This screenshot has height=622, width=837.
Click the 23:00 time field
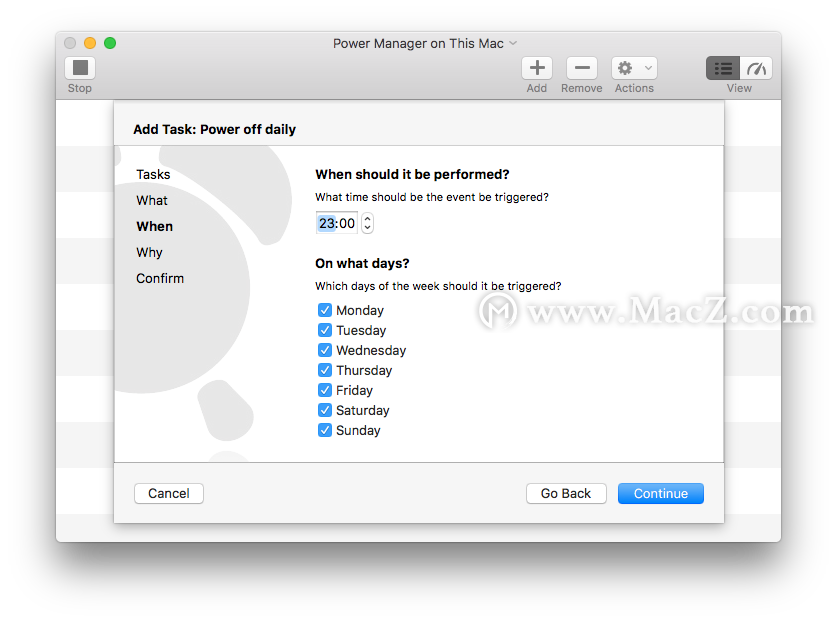(x=337, y=223)
